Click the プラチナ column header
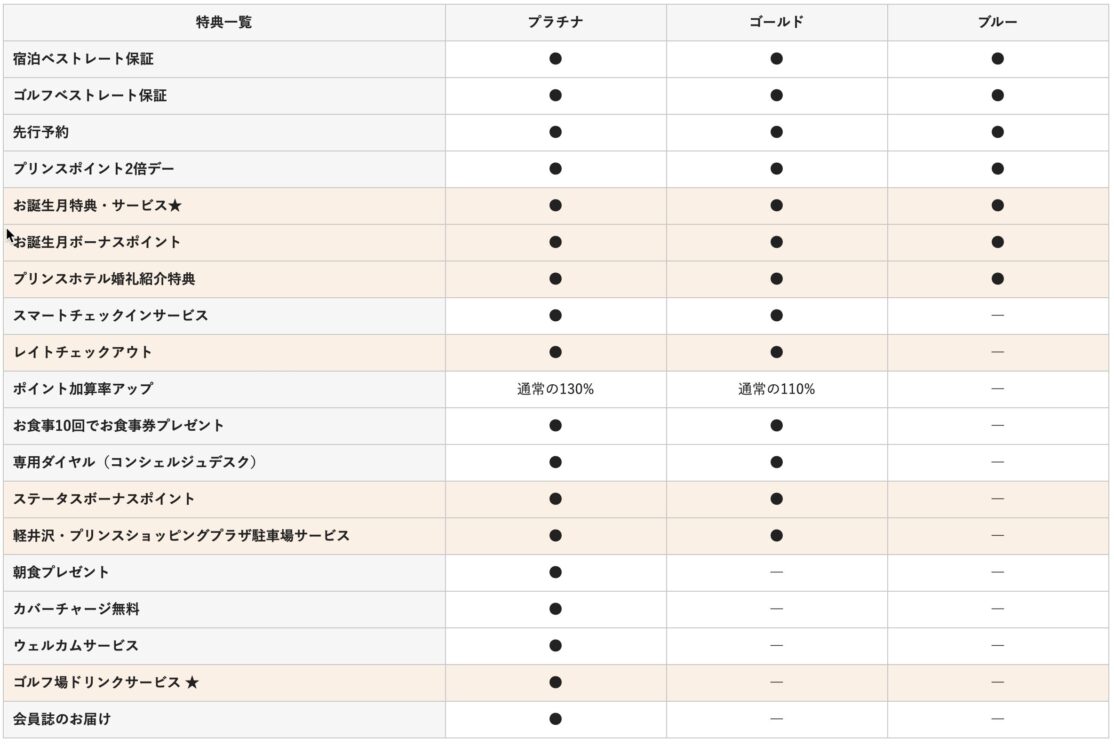The image size is (1114, 745). point(555,22)
